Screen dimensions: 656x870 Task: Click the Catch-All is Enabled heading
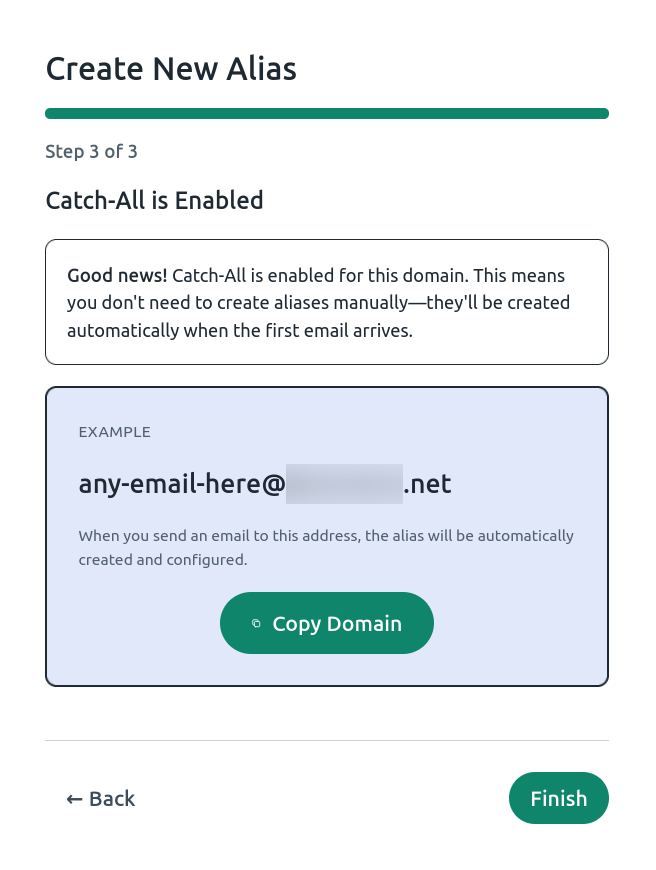[154, 200]
